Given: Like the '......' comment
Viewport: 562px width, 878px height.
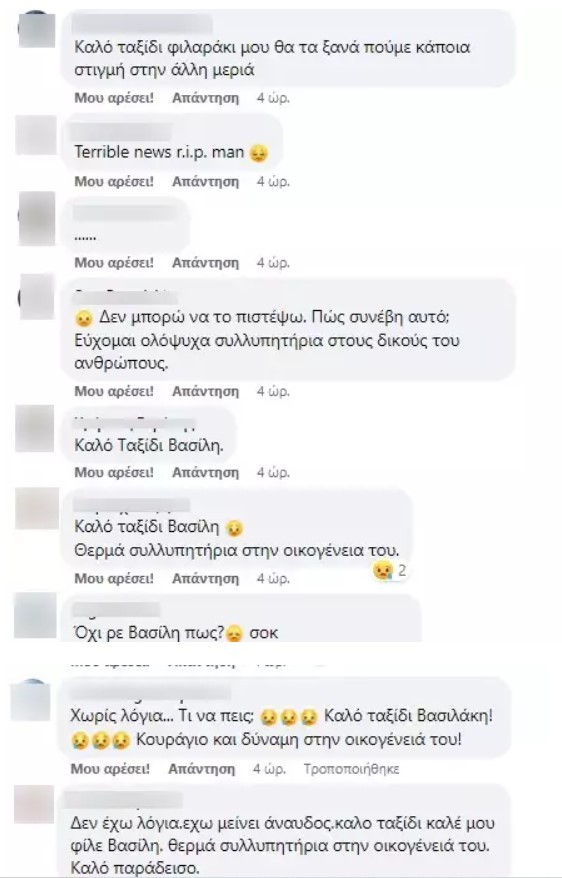Looking at the screenshot, I should pyautogui.click(x=114, y=263).
